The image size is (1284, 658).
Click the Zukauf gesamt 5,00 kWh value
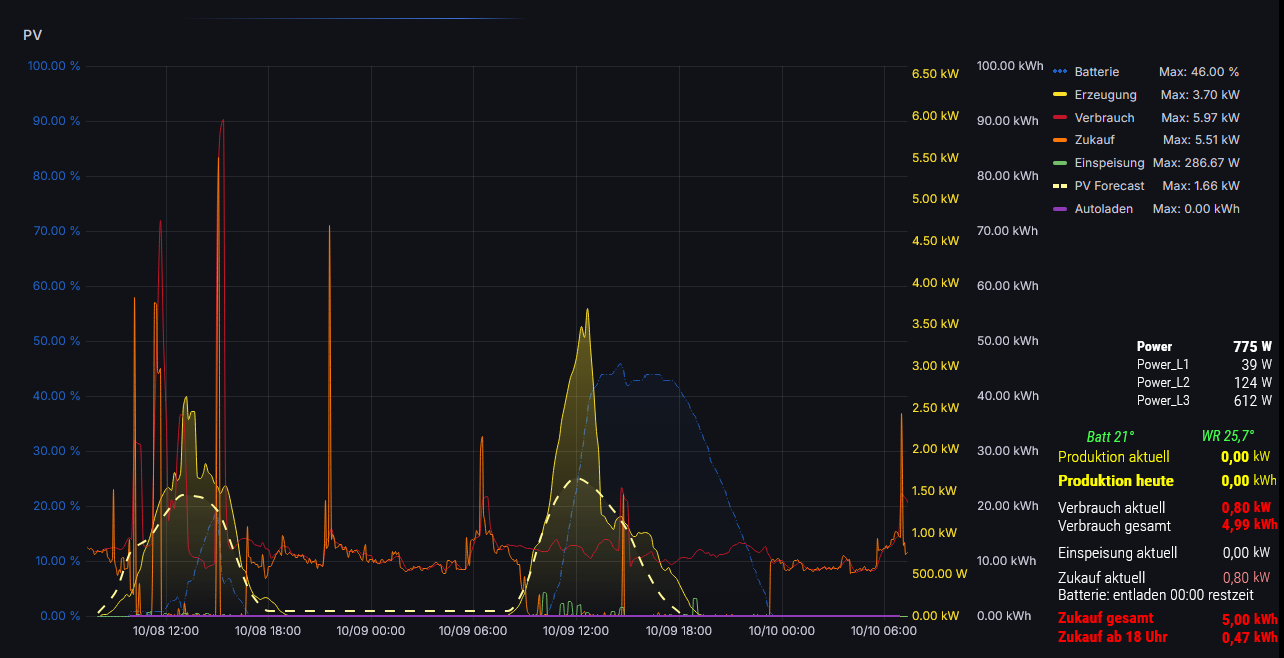[1249, 618]
